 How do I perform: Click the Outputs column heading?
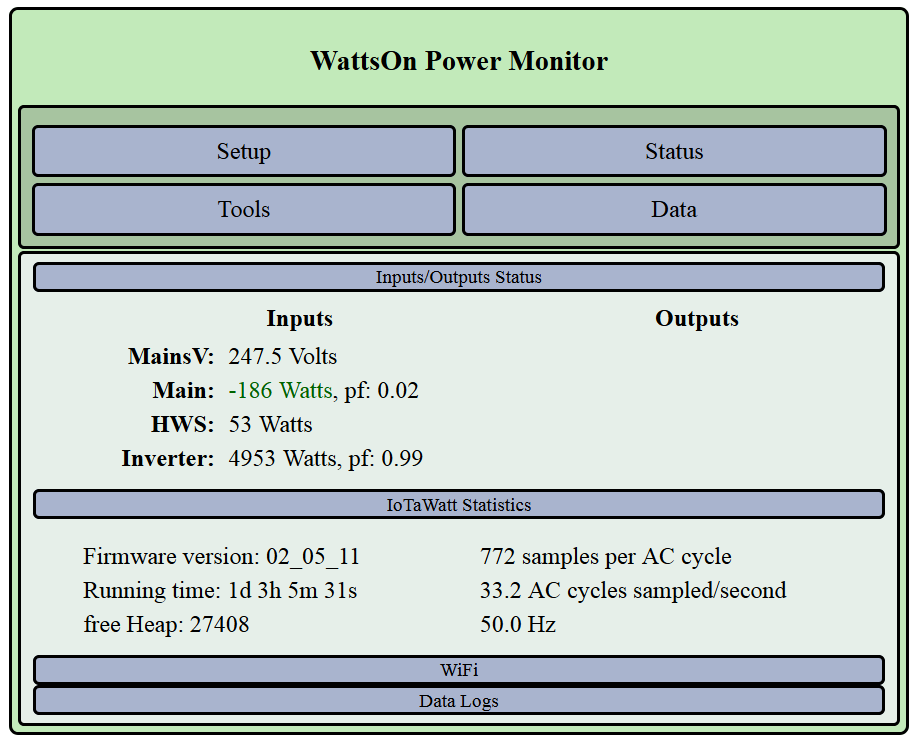tap(697, 319)
